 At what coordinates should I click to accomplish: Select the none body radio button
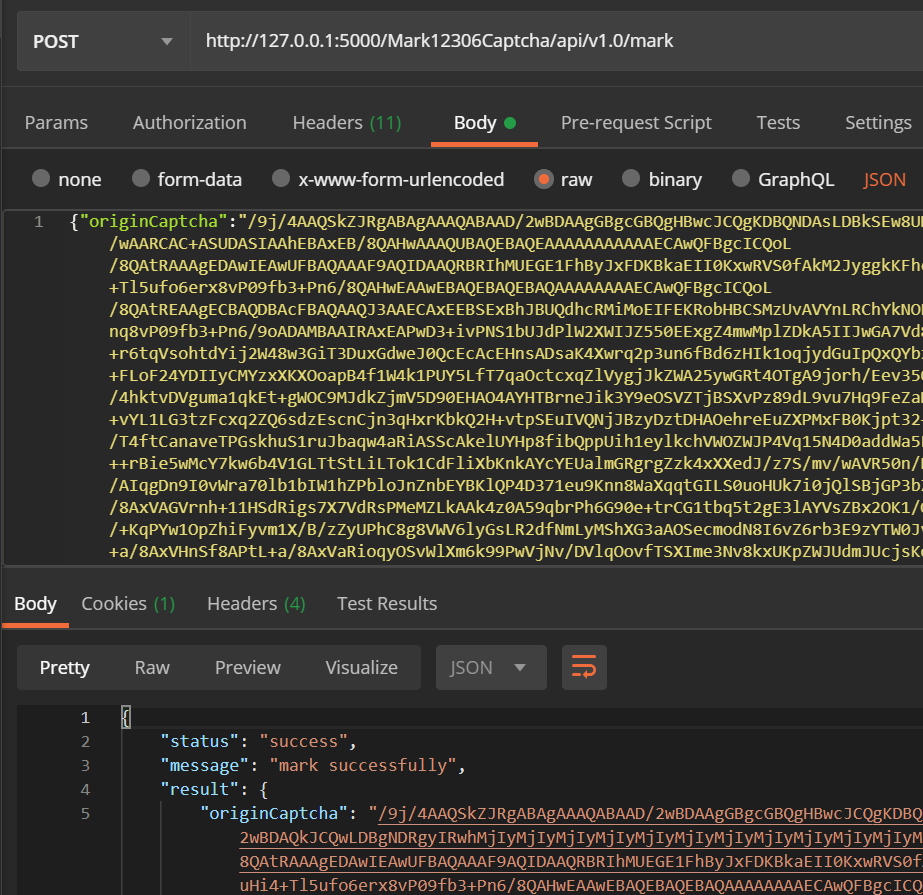coord(42,180)
